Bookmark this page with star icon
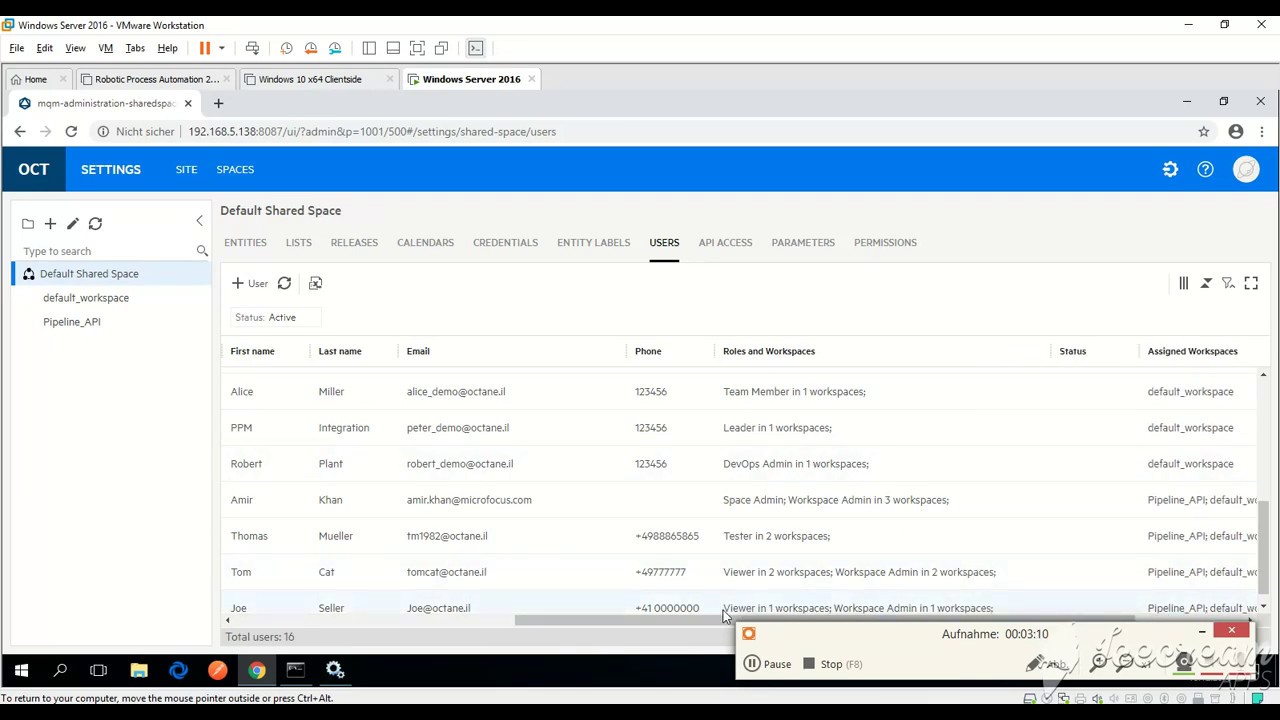Screen dimensions: 1280x720 coord(1204,132)
